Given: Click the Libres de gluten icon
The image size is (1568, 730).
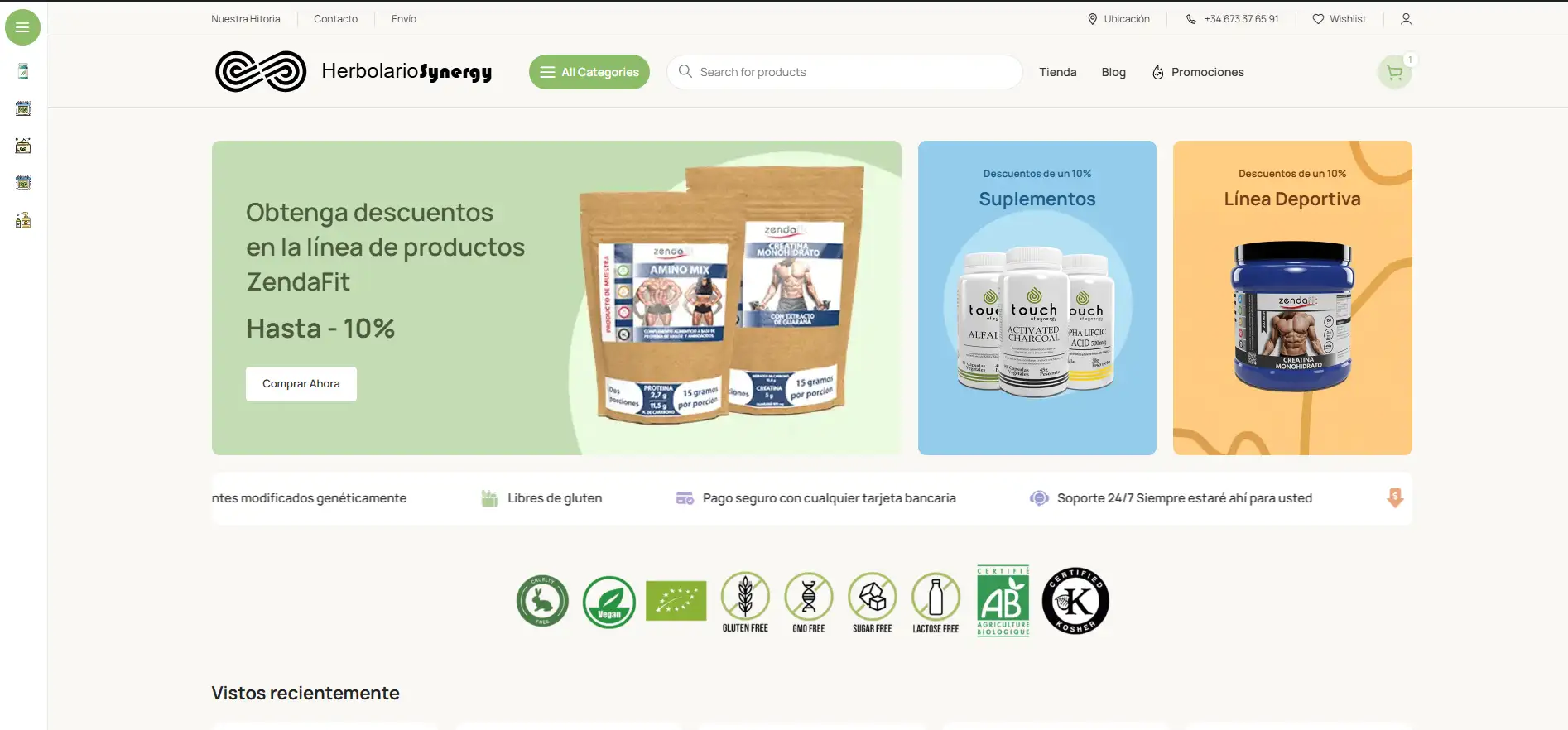Looking at the screenshot, I should click(x=489, y=498).
